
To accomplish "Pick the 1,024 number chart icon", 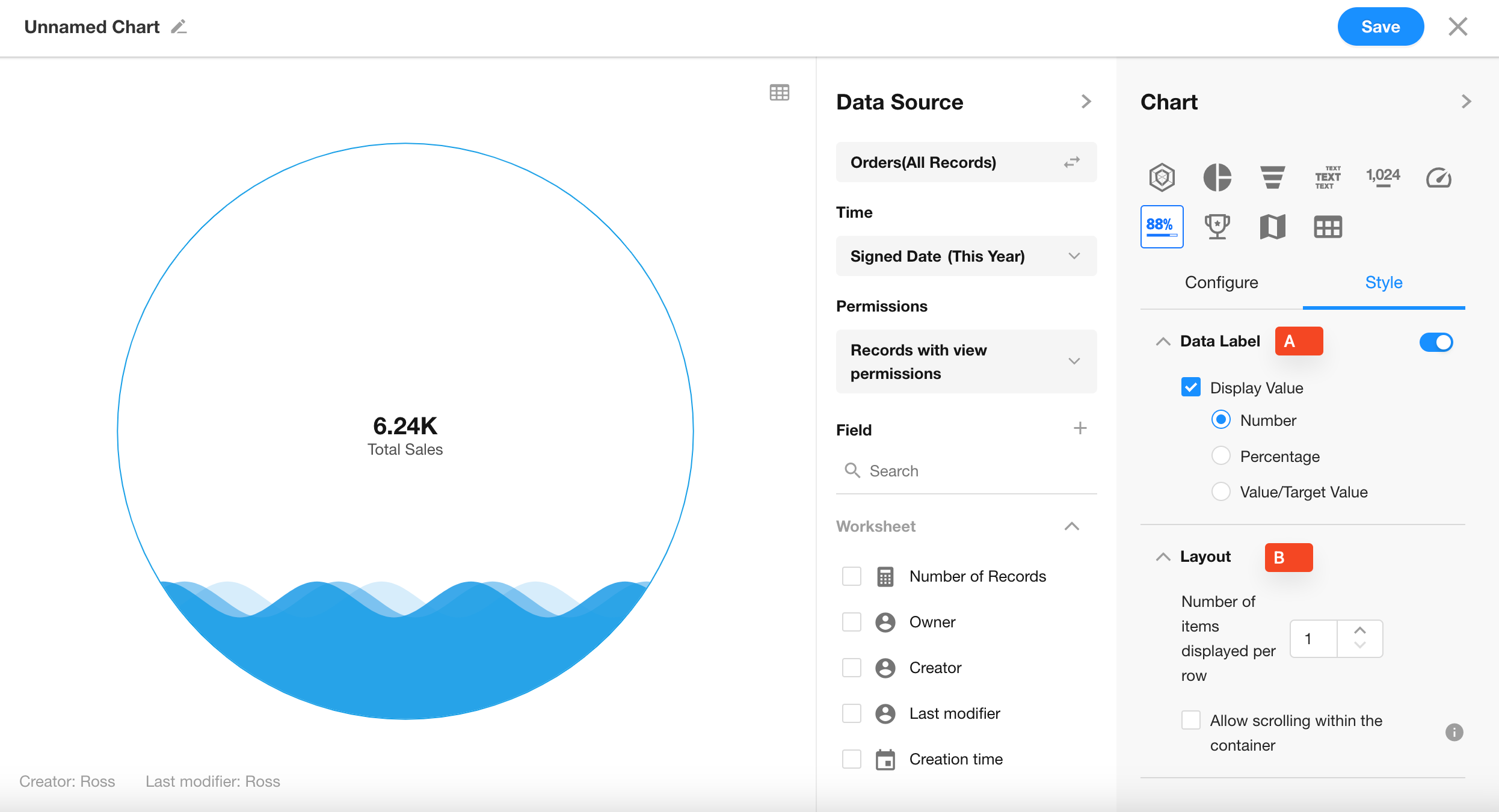I will (1383, 177).
